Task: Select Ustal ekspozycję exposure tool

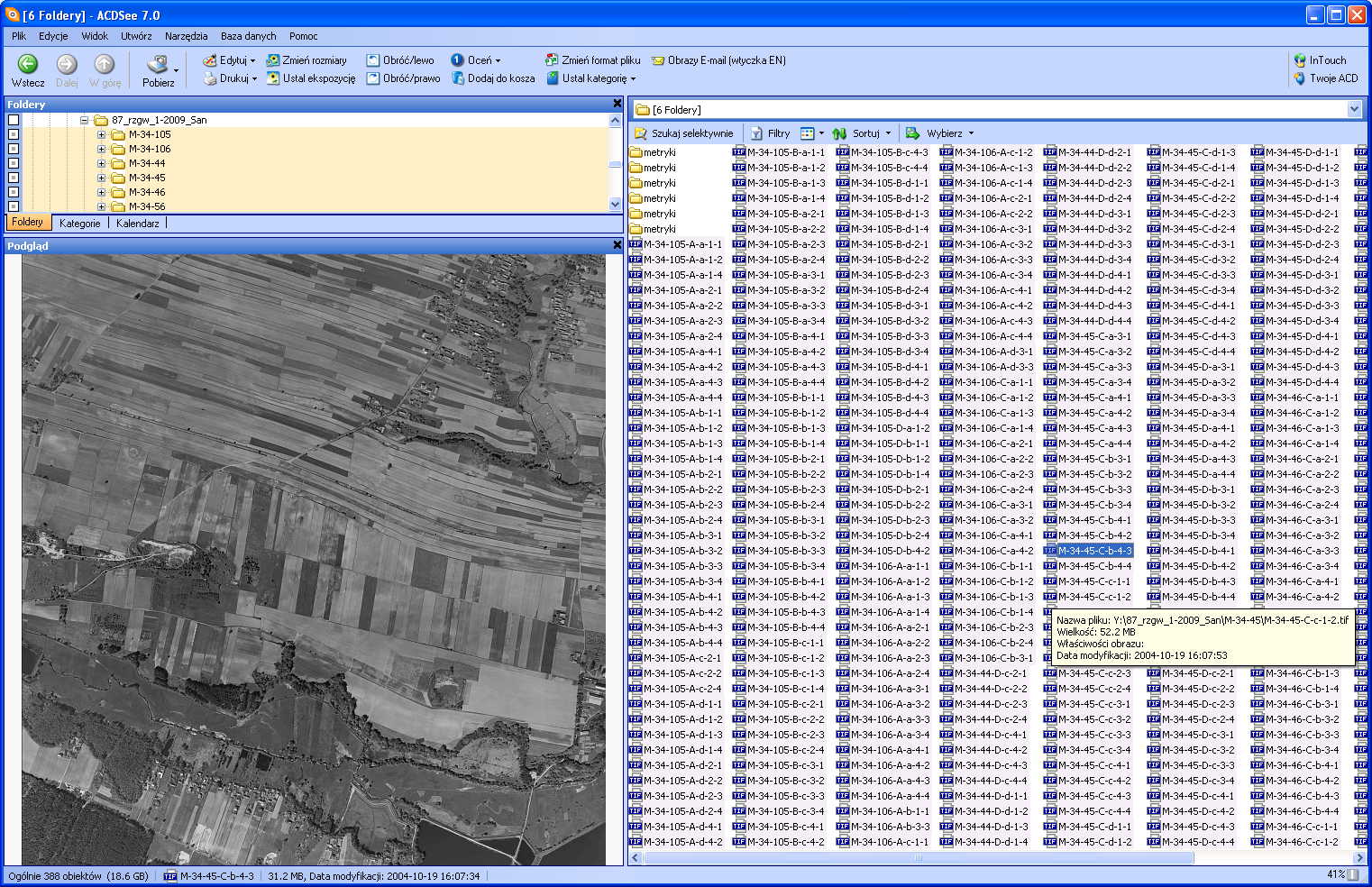Action: (x=311, y=78)
